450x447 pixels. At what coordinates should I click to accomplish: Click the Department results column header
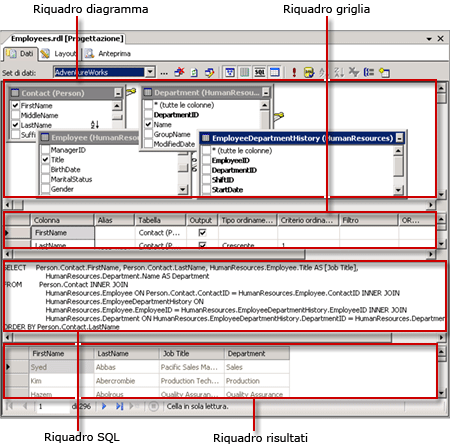256,353
